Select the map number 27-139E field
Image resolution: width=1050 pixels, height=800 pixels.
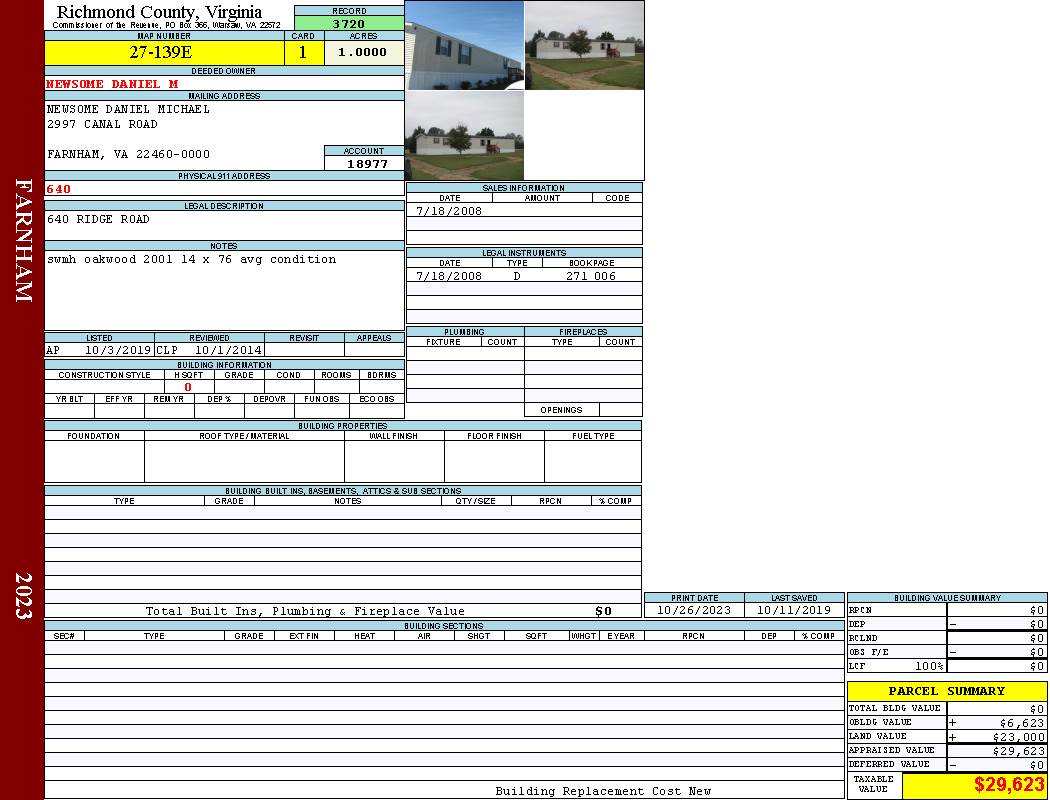click(164, 52)
